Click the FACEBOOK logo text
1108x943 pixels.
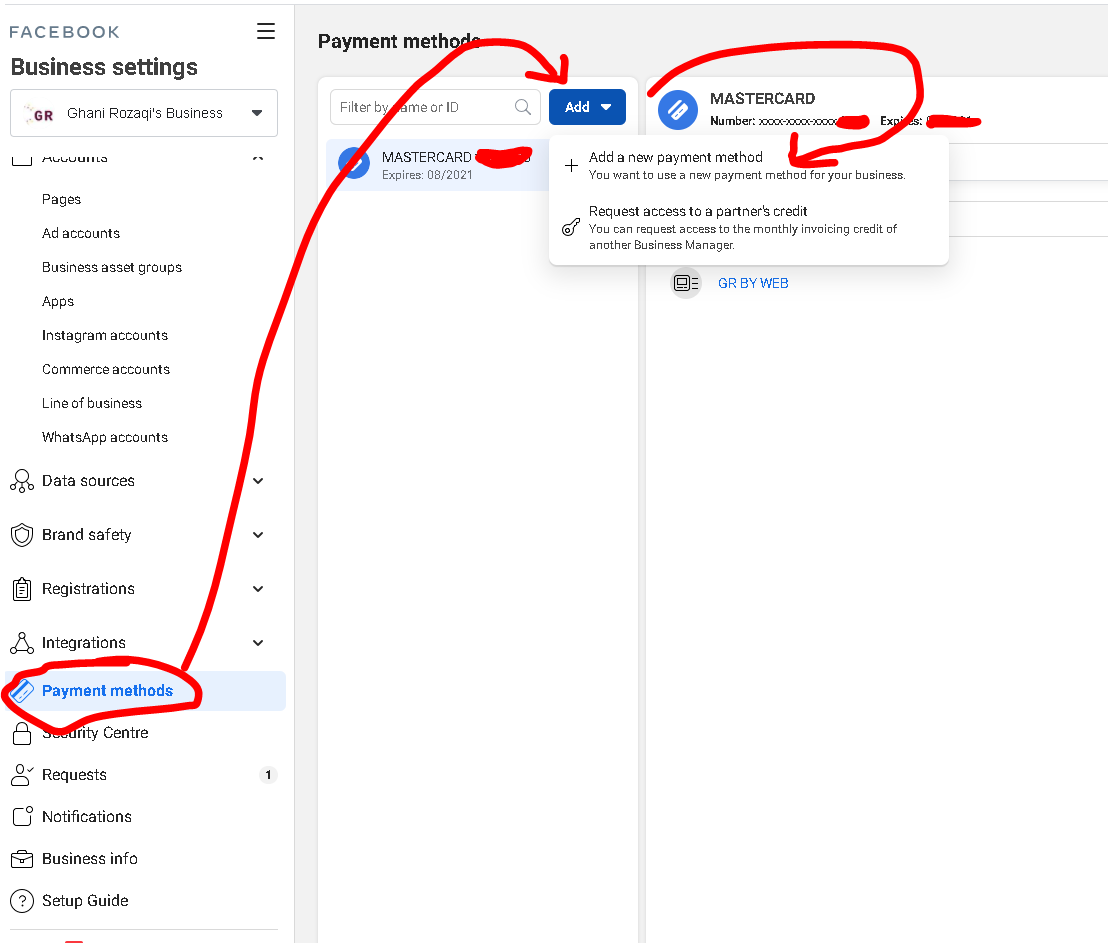pos(64,32)
